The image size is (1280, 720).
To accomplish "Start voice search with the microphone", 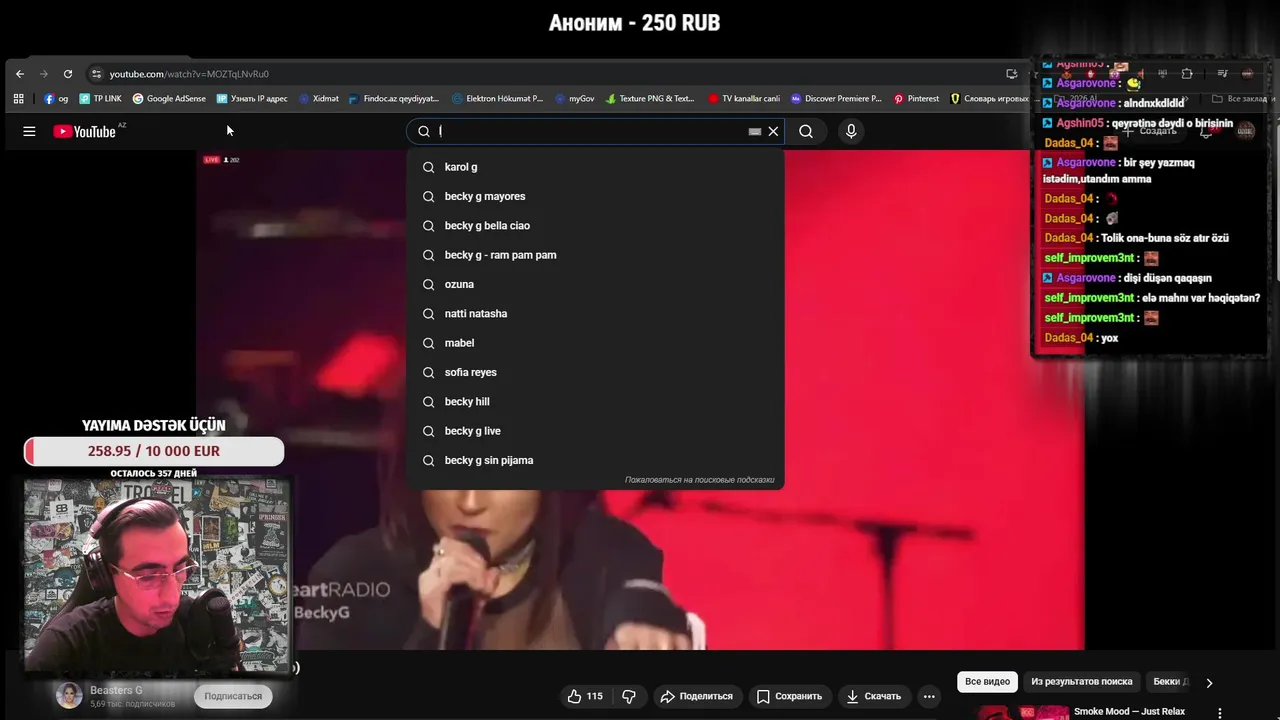I will [851, 131].
